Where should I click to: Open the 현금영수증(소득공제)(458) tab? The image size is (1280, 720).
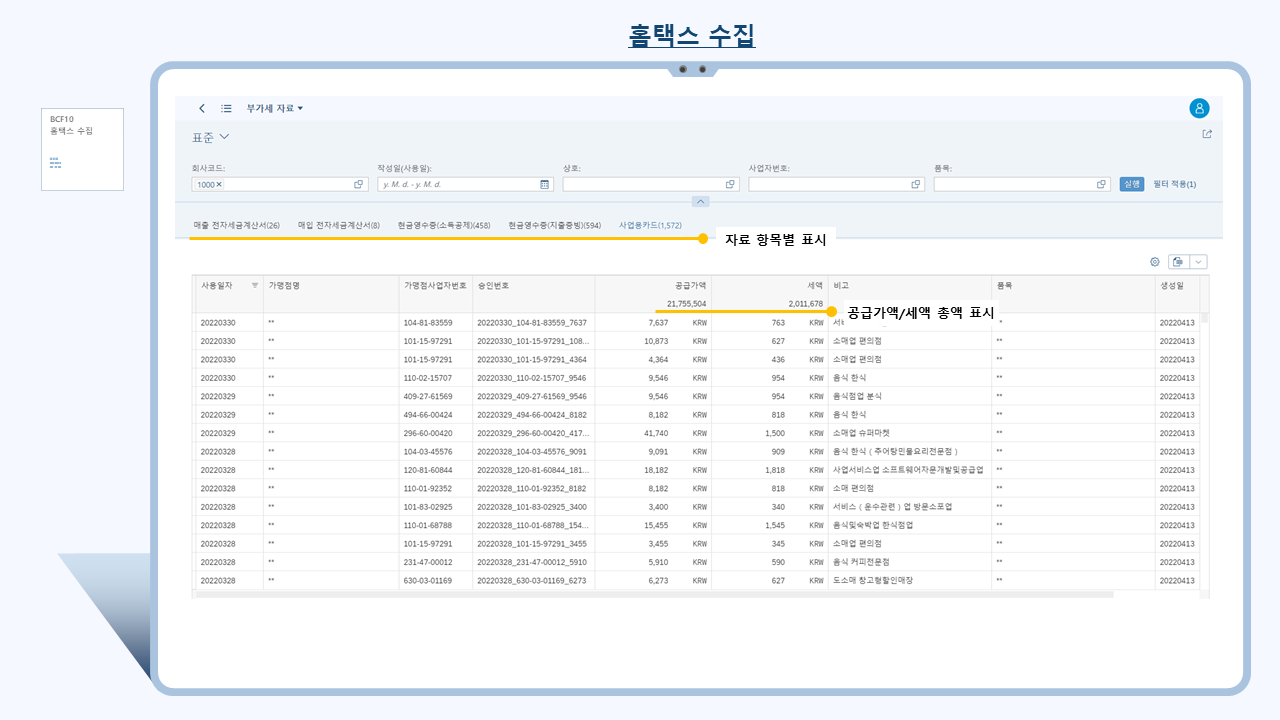point(444,225)
